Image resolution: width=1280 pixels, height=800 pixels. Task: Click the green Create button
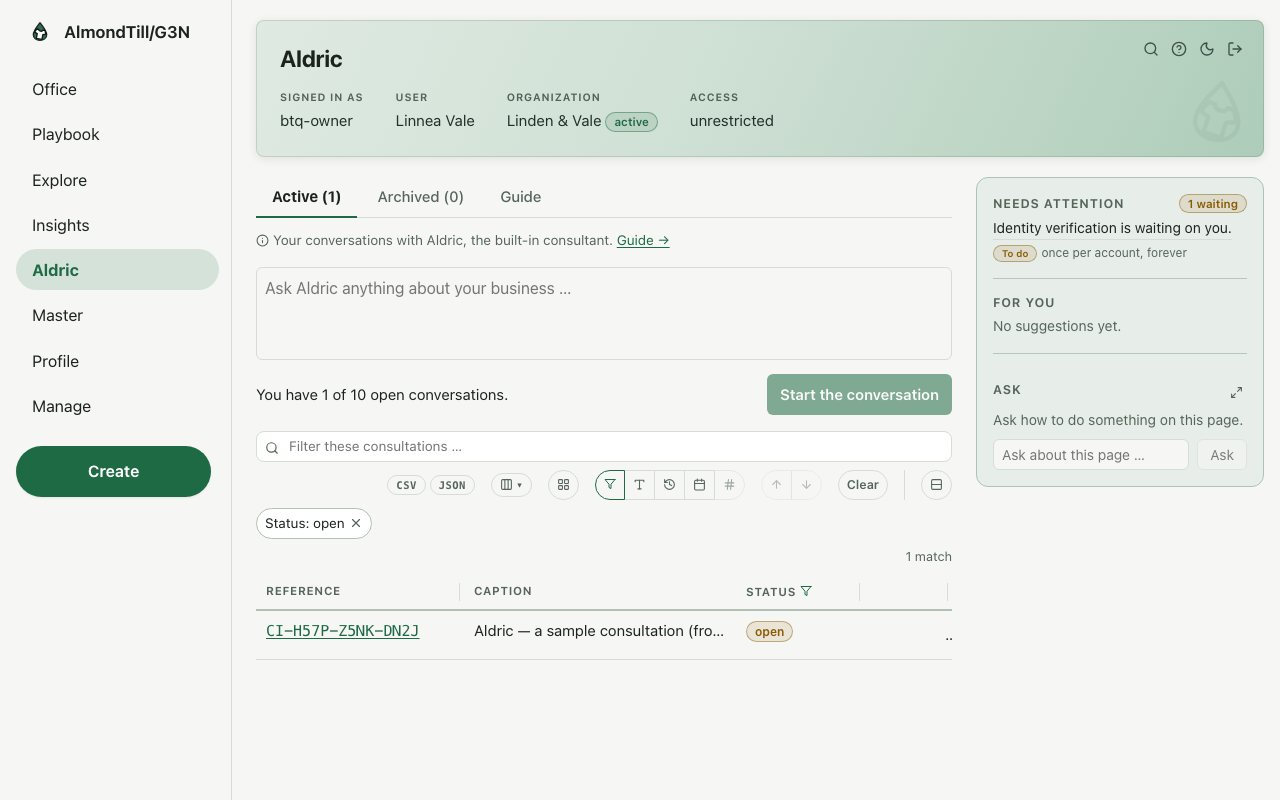pyautogui.click(x=113, y=471)
